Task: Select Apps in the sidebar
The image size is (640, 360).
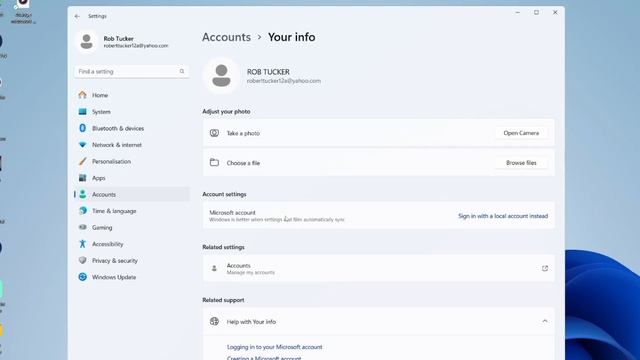Action: (132, 178)
